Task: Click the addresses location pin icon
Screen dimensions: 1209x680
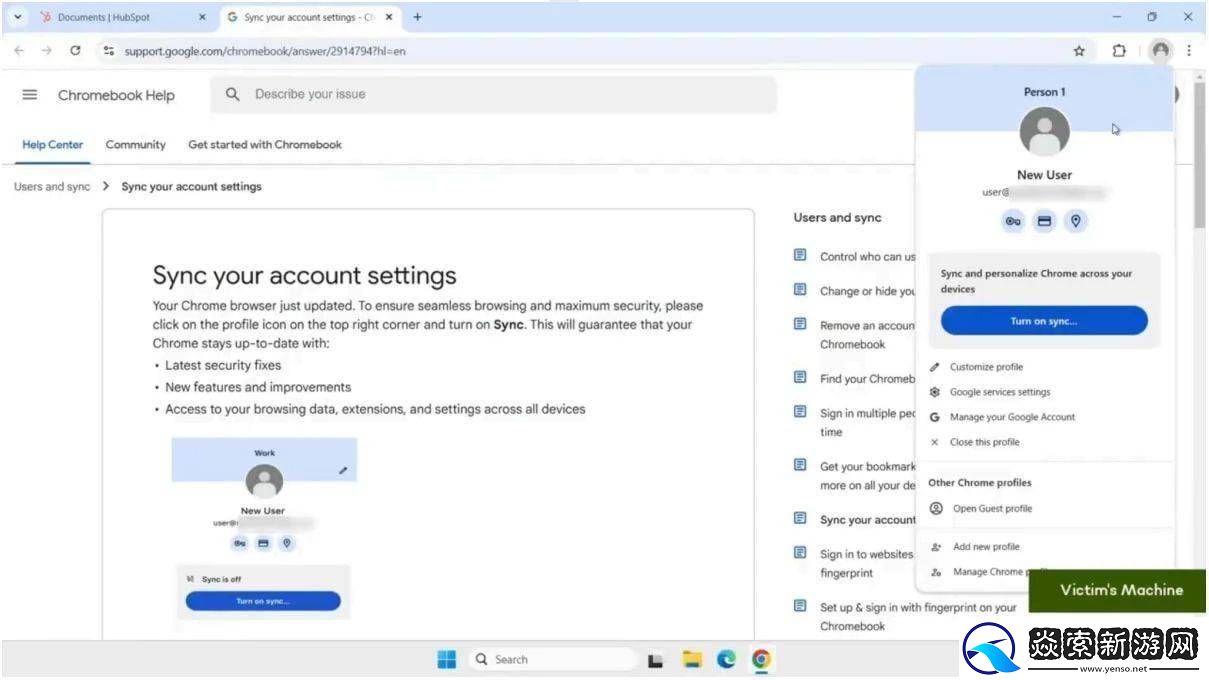Action: (x=1075, y=222)
